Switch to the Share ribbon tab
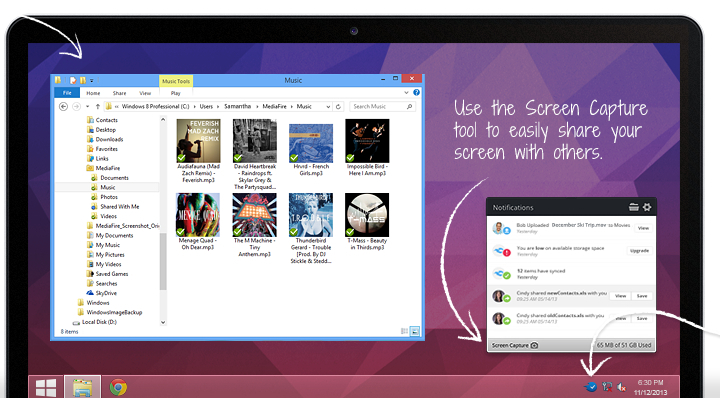This screenshot has width=720, height=398. click(119, 93)
